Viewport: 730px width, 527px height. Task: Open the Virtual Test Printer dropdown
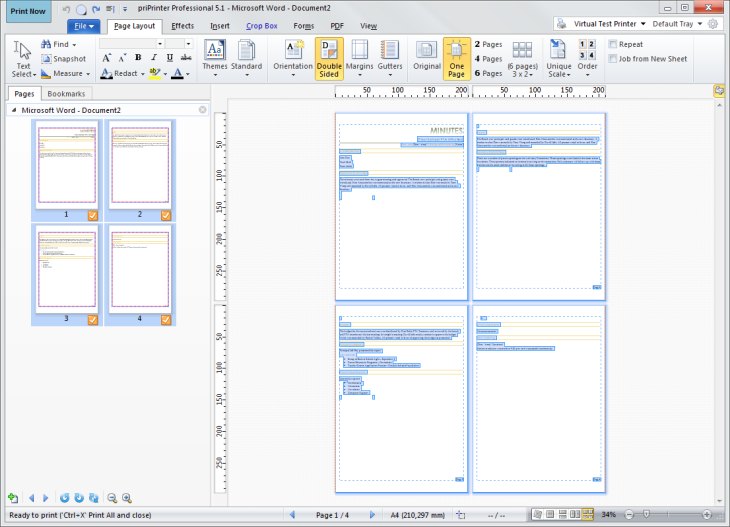643,24
